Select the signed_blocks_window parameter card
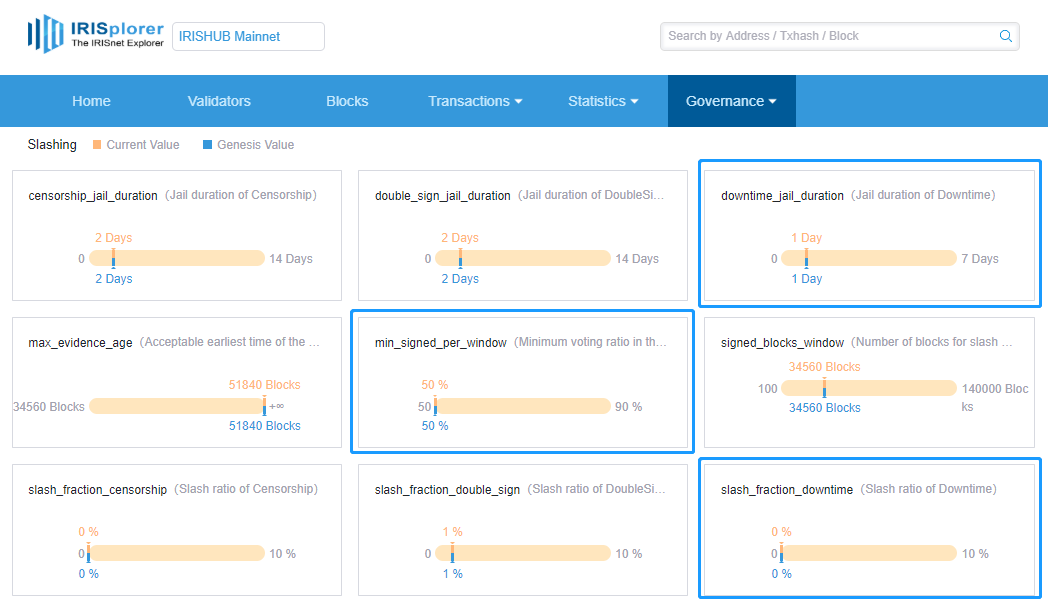 point(869,382)
